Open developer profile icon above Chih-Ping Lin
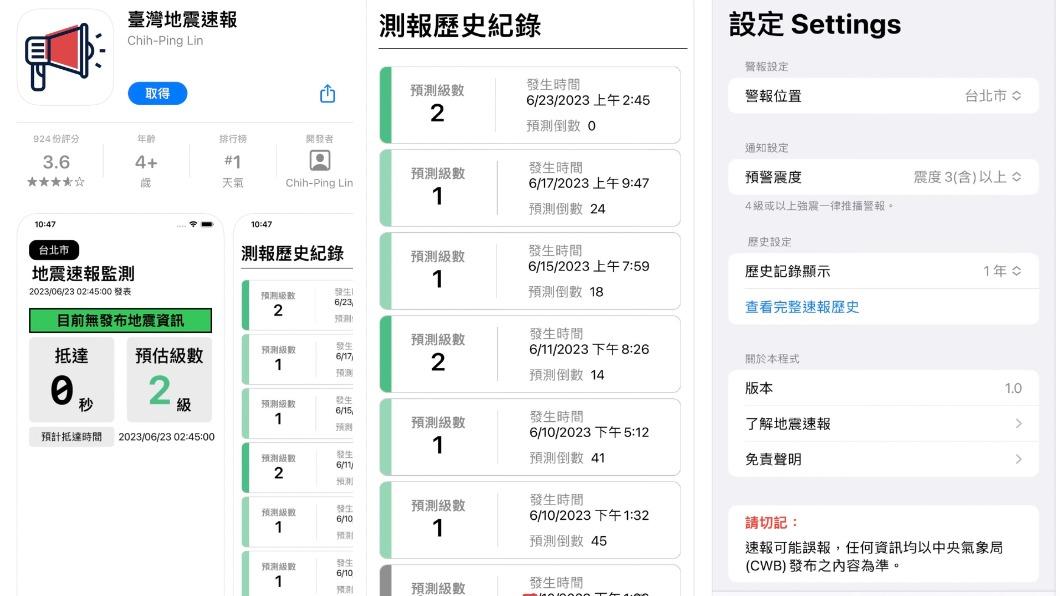Viewport: 1060px width, 596px height. pyautogui.click(x=320, y=160)
